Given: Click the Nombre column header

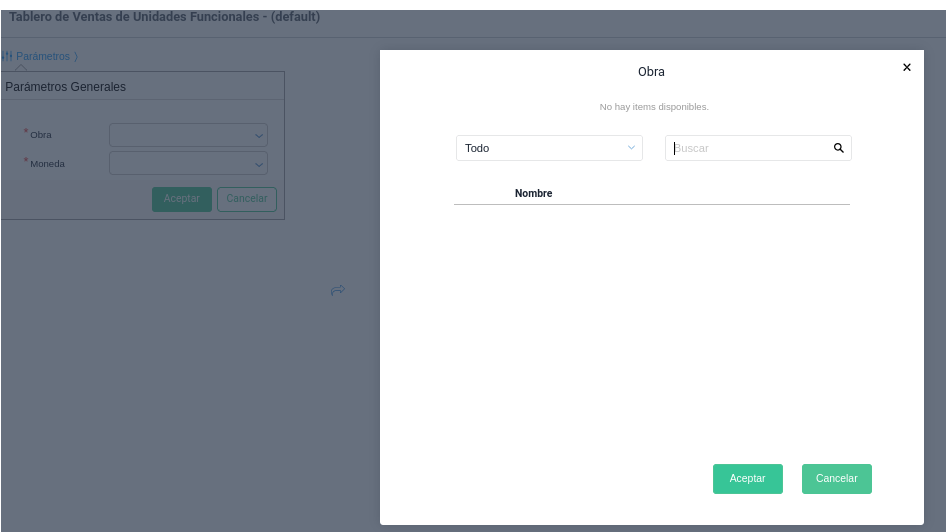Looking at the screenshot, I should pos(533,193).
